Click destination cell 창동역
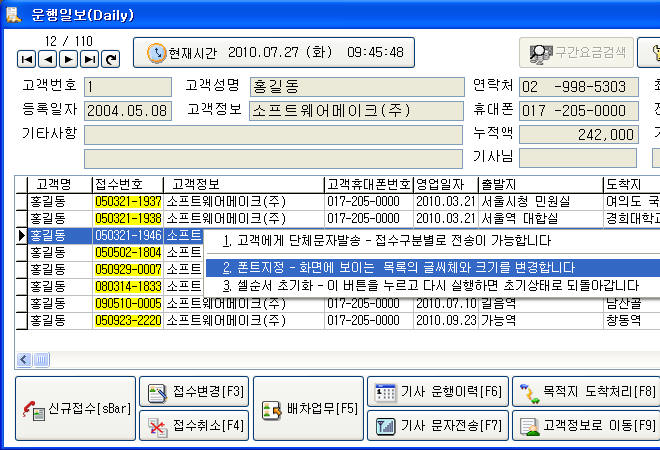The height and width of the screenshot is (450, 660). pos(631,321)
